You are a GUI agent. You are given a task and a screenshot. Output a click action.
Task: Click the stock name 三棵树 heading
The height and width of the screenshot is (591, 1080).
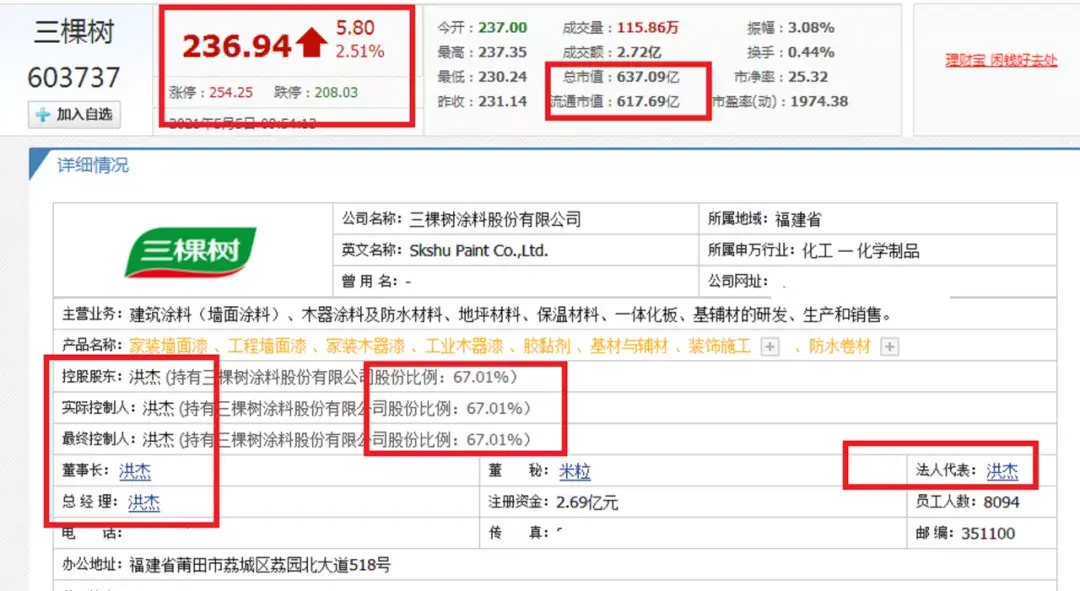point(74,32)
